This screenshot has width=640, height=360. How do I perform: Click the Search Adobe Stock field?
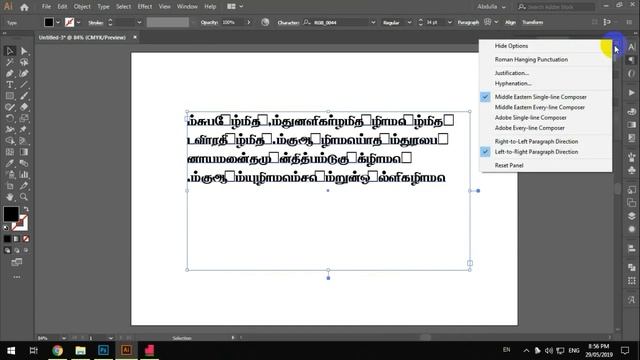point(556,7)
